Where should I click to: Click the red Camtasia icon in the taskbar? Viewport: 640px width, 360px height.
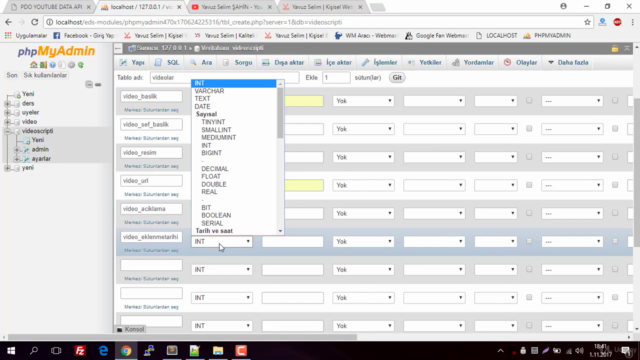tap(241, 351)
